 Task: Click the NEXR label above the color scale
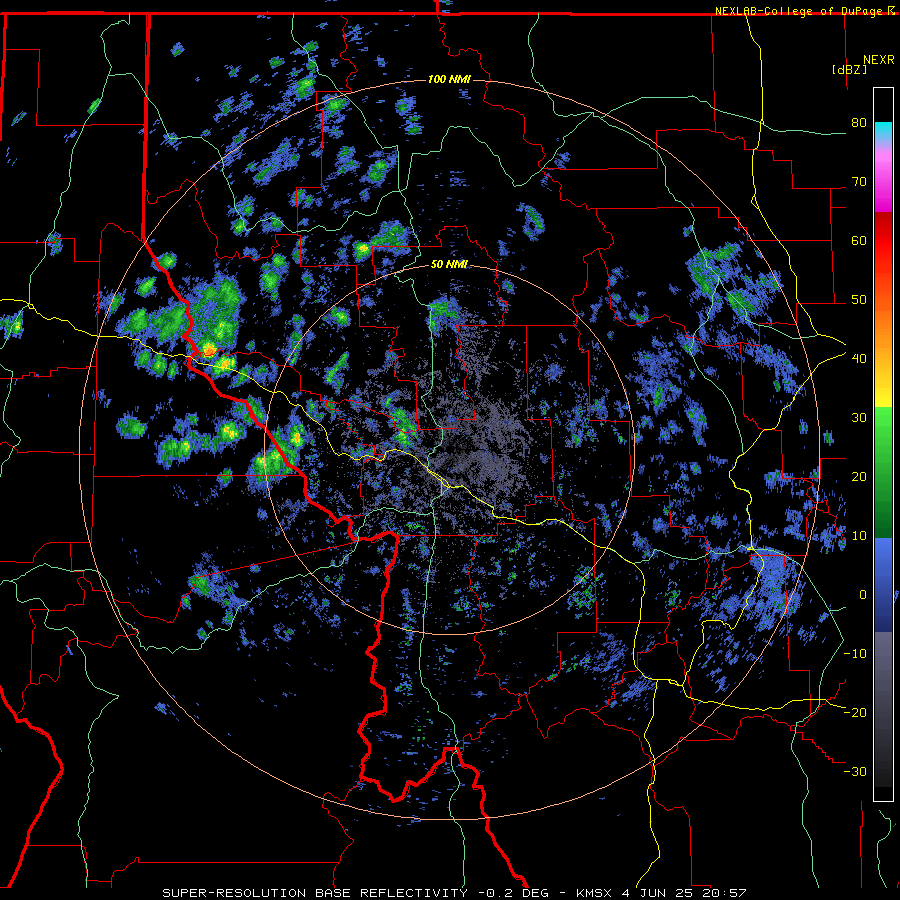tap(879, 60)
